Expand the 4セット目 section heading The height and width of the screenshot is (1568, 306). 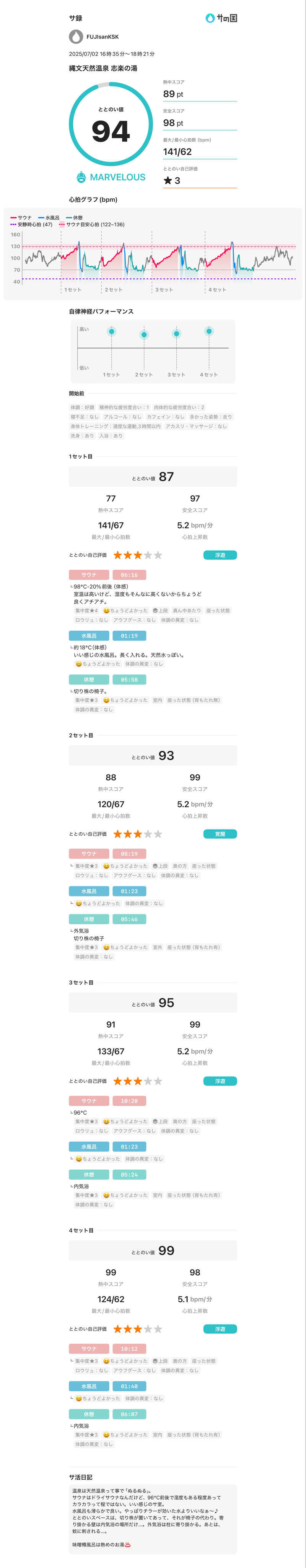(81, 1230)
